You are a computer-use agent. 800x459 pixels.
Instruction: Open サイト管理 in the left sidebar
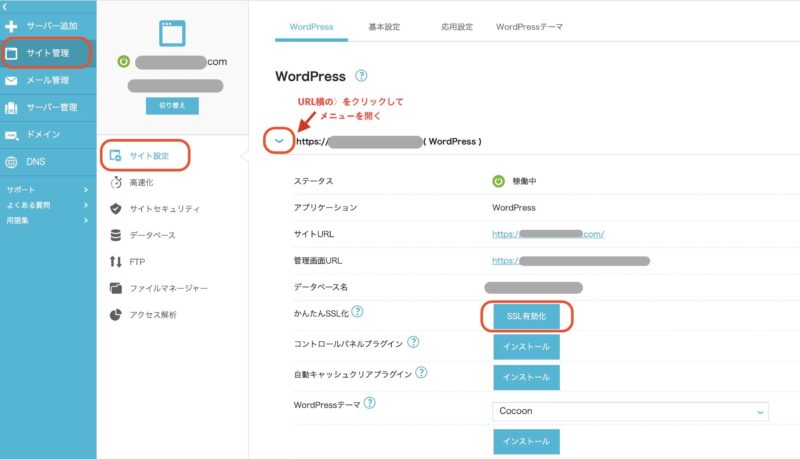click(x=48, y=53)
